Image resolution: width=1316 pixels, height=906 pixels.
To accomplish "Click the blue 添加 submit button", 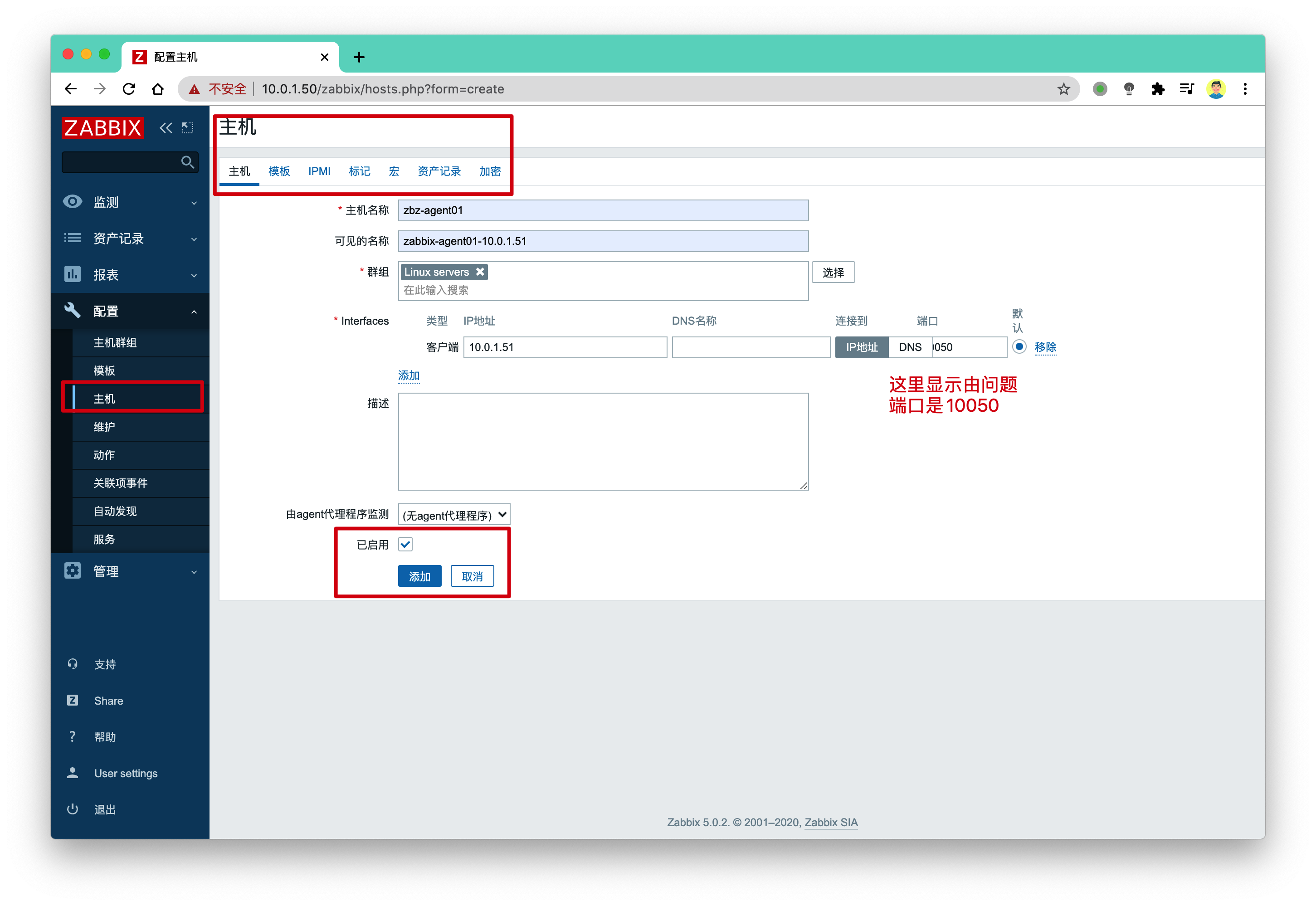I will click(x=419, y=577).
